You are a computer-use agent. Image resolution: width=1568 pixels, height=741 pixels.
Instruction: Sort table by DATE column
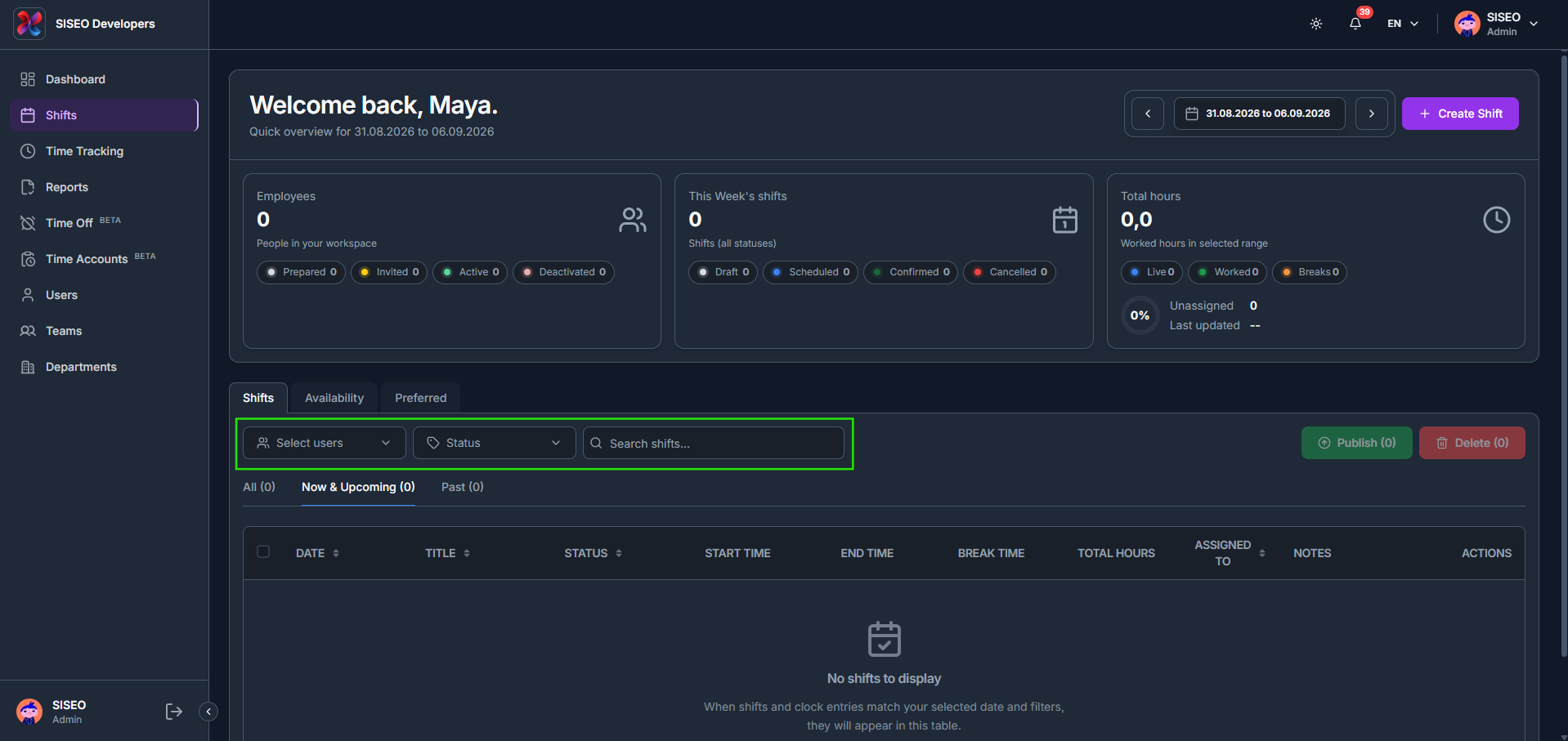[x=317, y=553]
